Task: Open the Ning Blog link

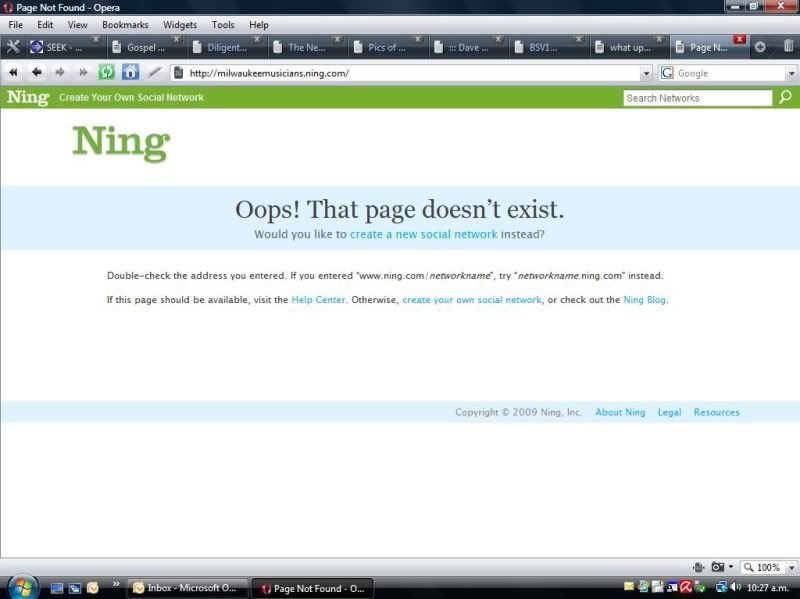Action: pyautogui.click(x=645, y=300)
